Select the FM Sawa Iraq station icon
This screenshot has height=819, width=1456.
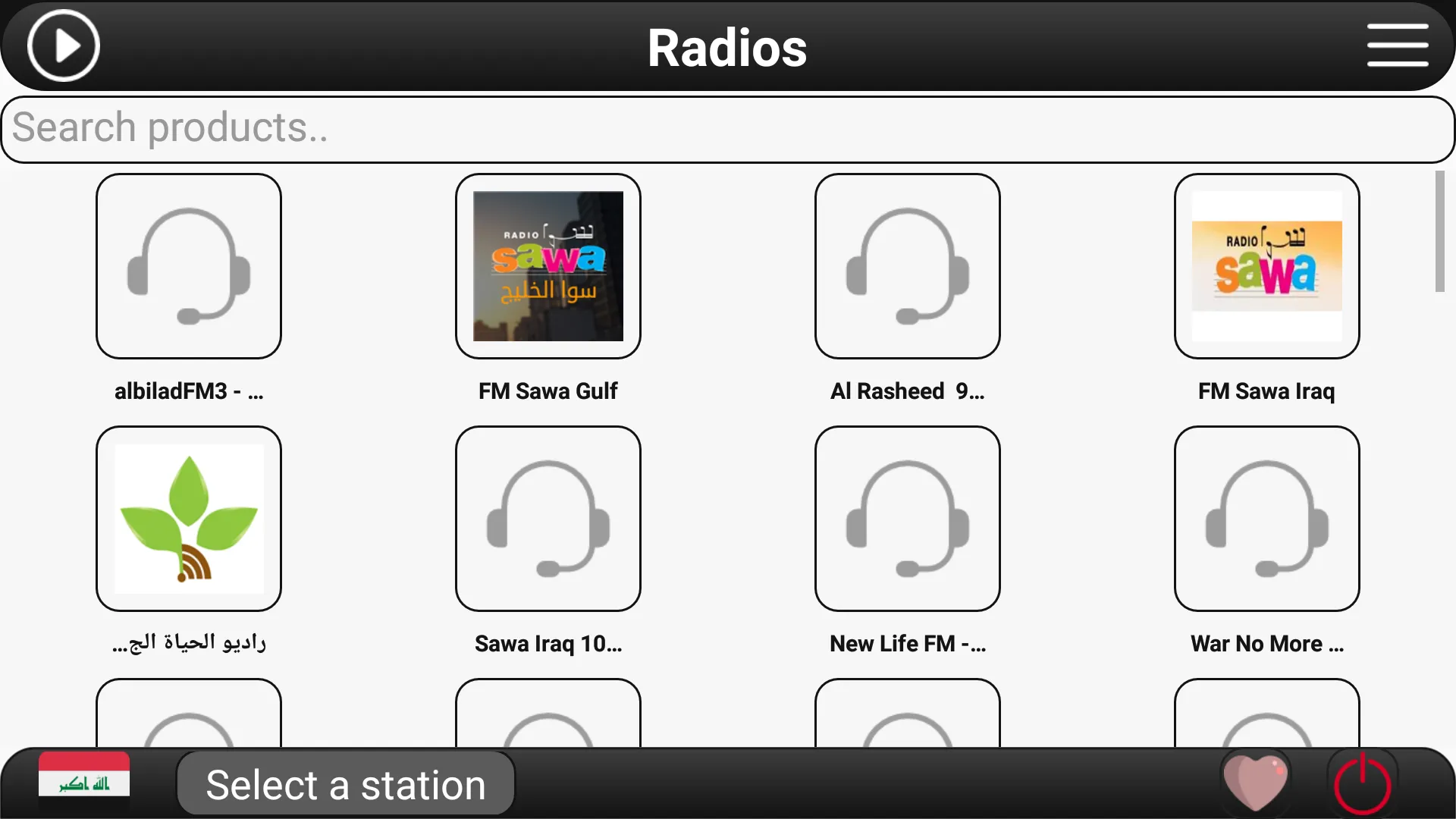[x=1267, y=266]
